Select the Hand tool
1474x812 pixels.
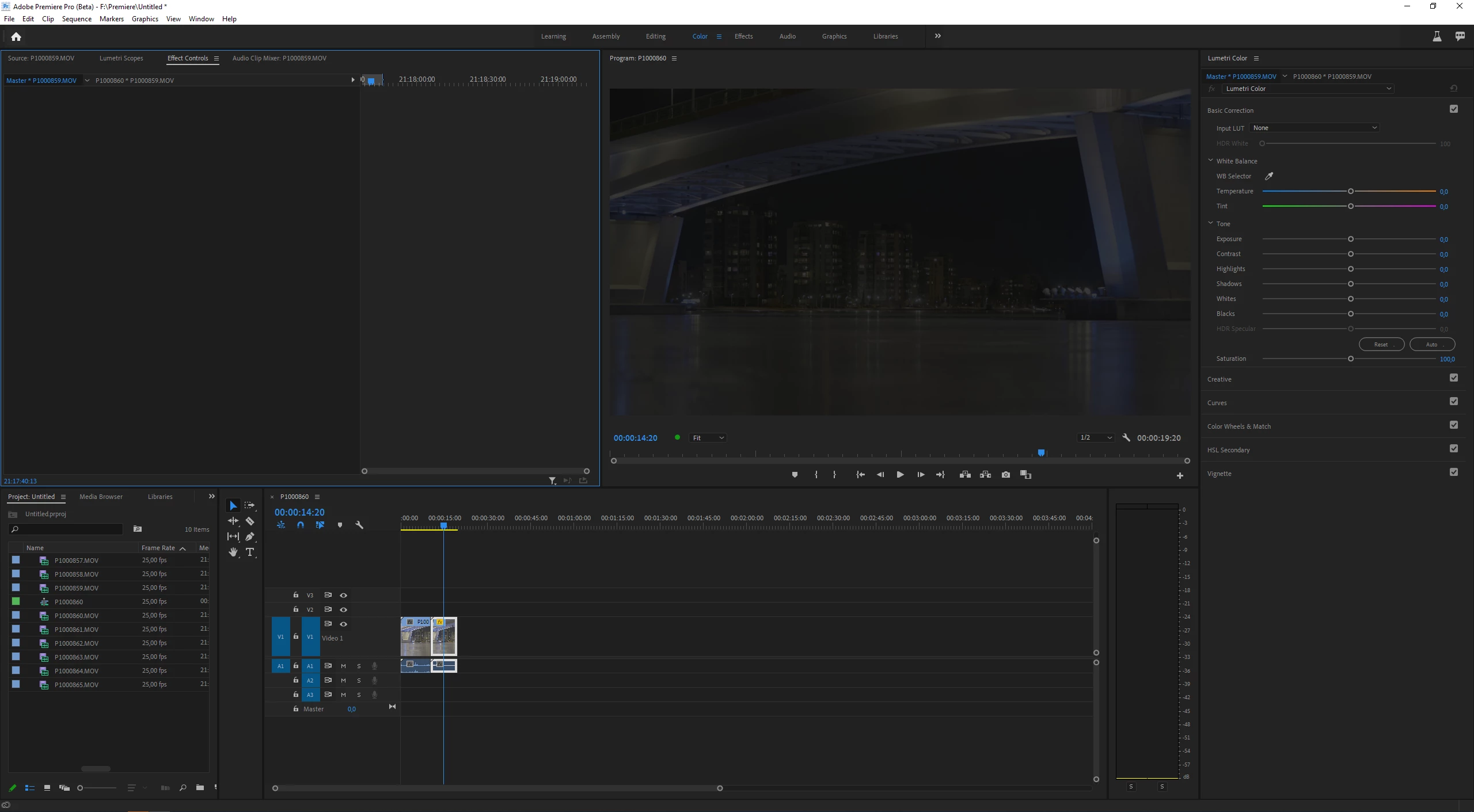click(233, 552)
